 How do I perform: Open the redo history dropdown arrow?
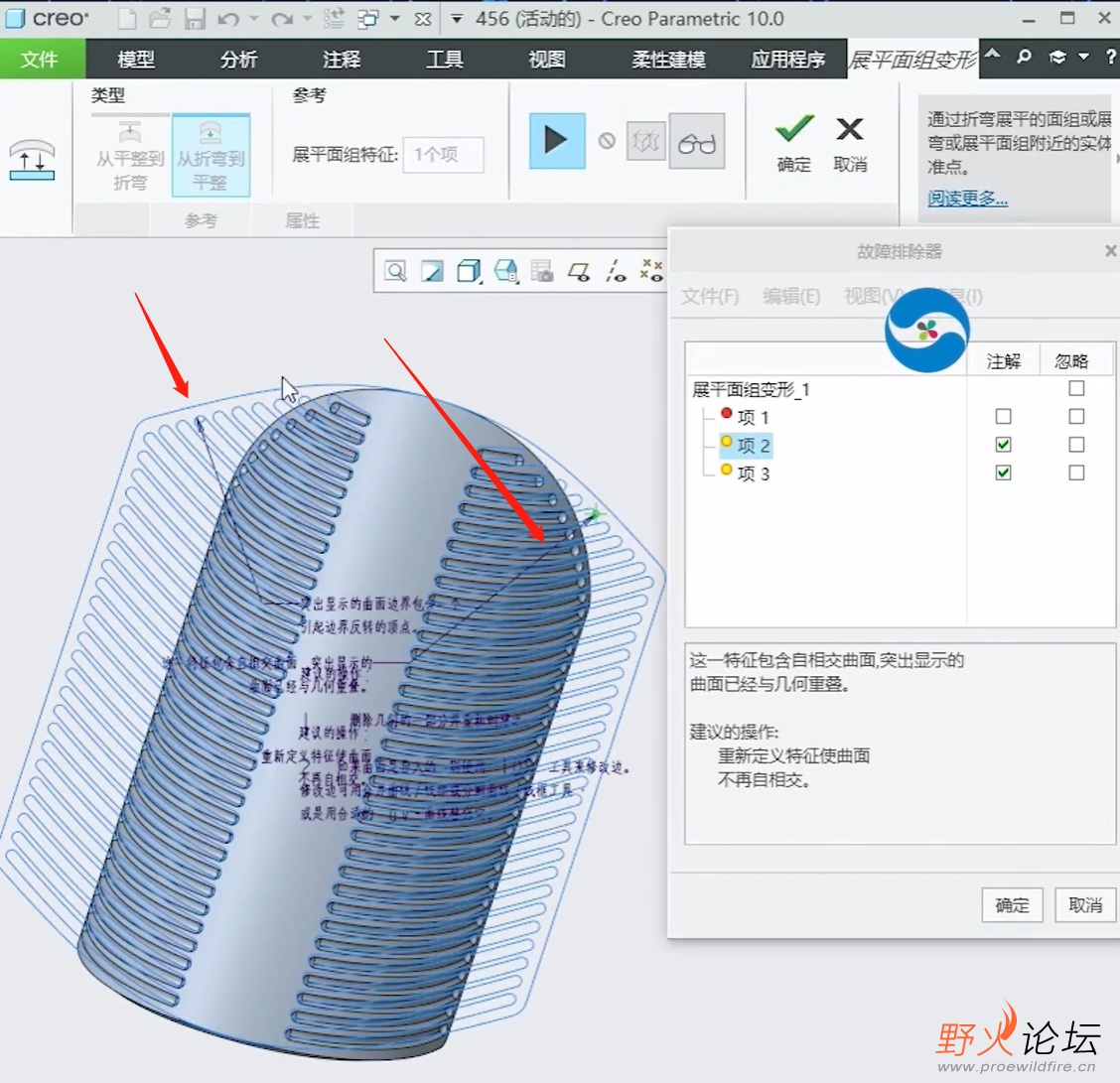pyautogui.click(x=307, y=19)
